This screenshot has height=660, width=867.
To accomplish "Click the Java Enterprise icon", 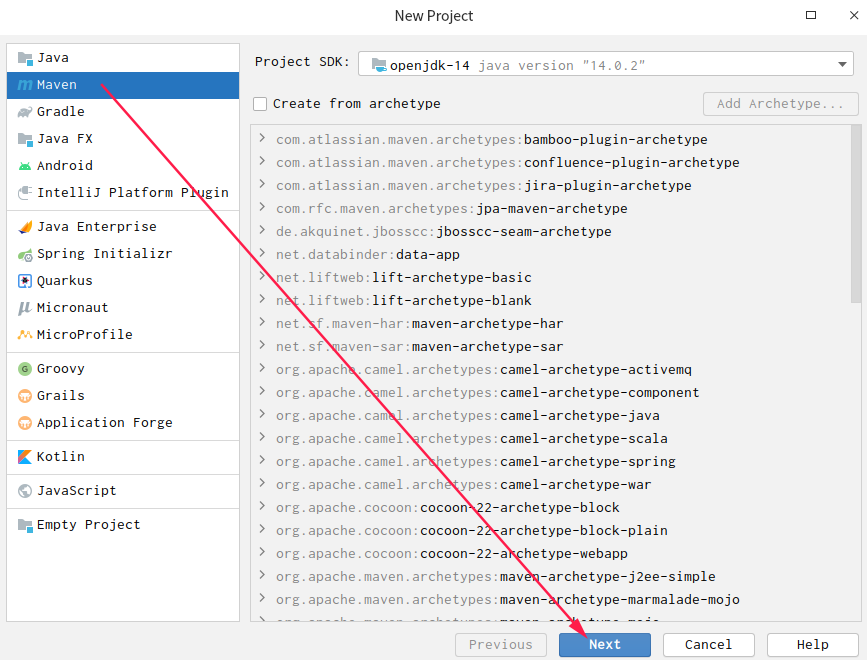I will point(25,227).
